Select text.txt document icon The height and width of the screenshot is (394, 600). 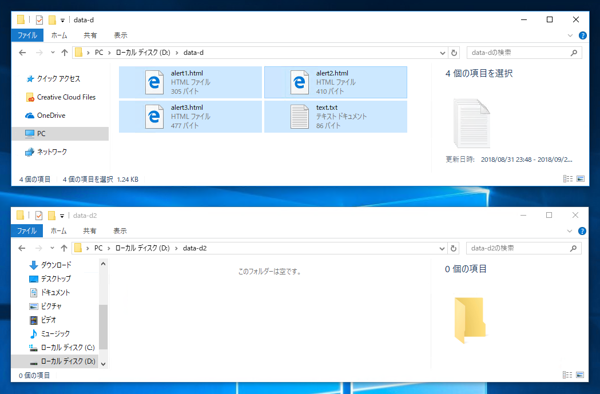[299, 117]
